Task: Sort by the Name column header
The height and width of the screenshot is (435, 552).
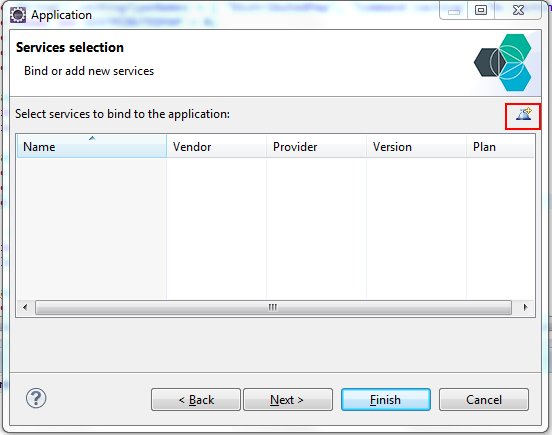Action: pos(92,146)
